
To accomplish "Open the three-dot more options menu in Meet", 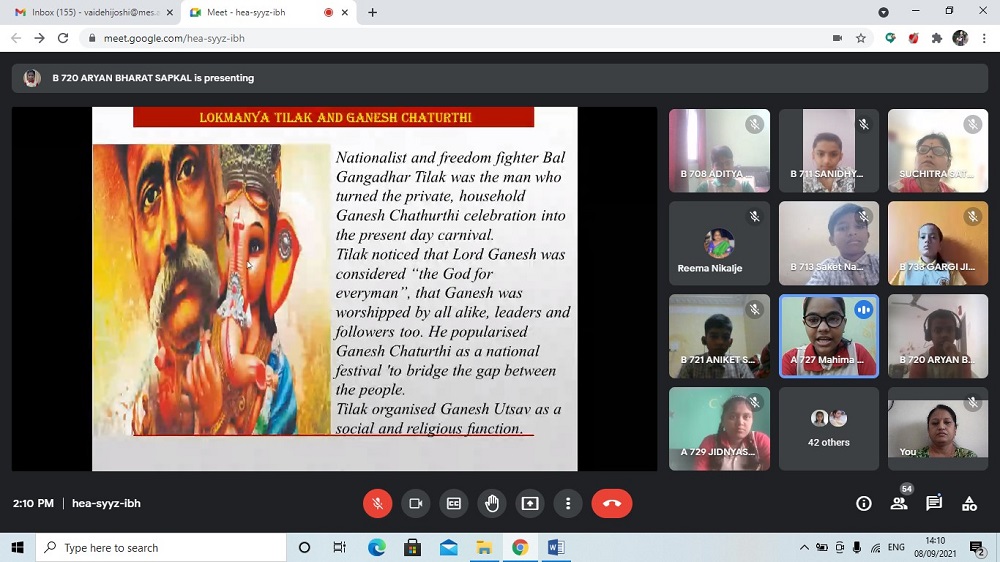I will pos(568,504).
